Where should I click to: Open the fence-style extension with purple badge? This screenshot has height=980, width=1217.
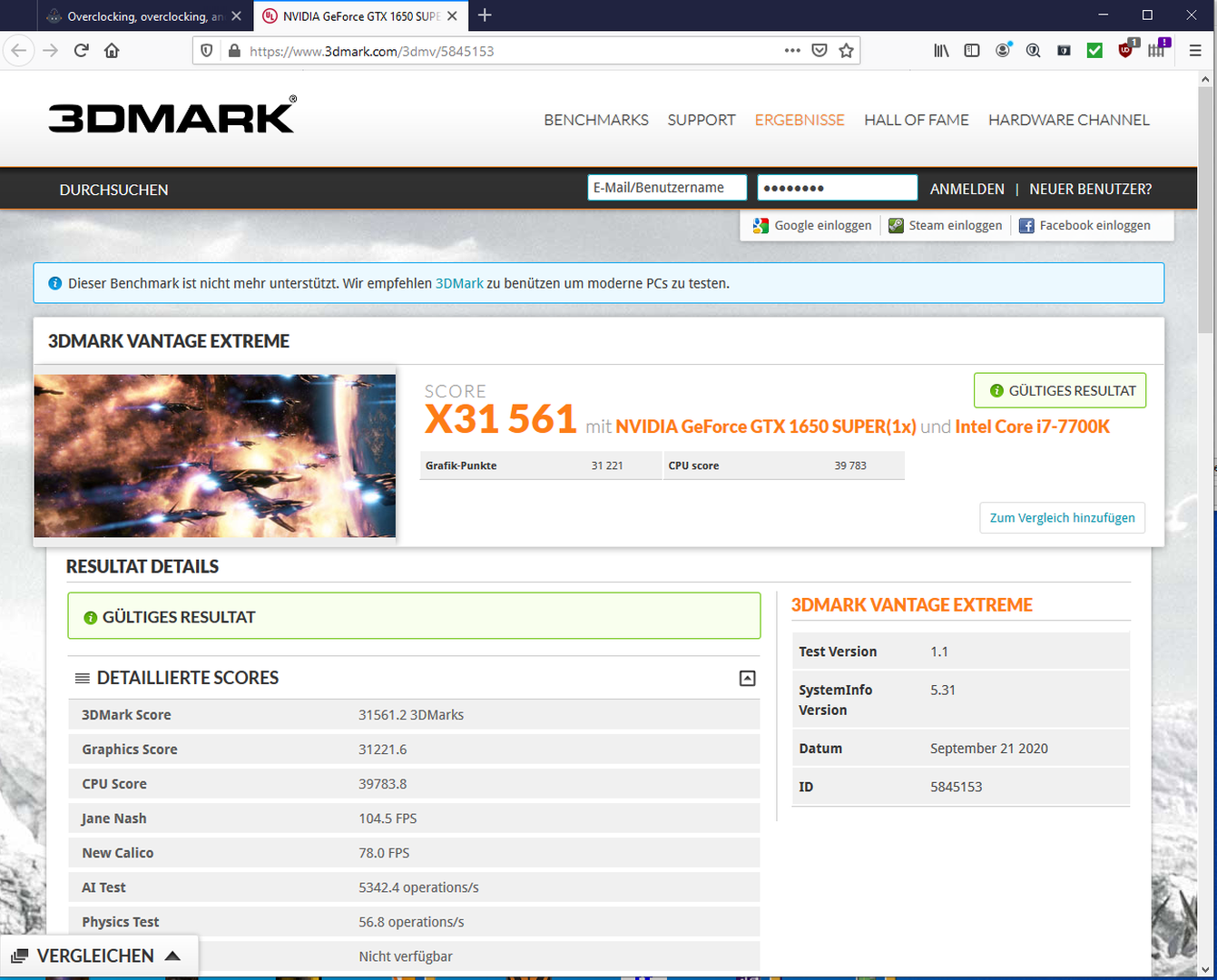(x=1157, y=50)
